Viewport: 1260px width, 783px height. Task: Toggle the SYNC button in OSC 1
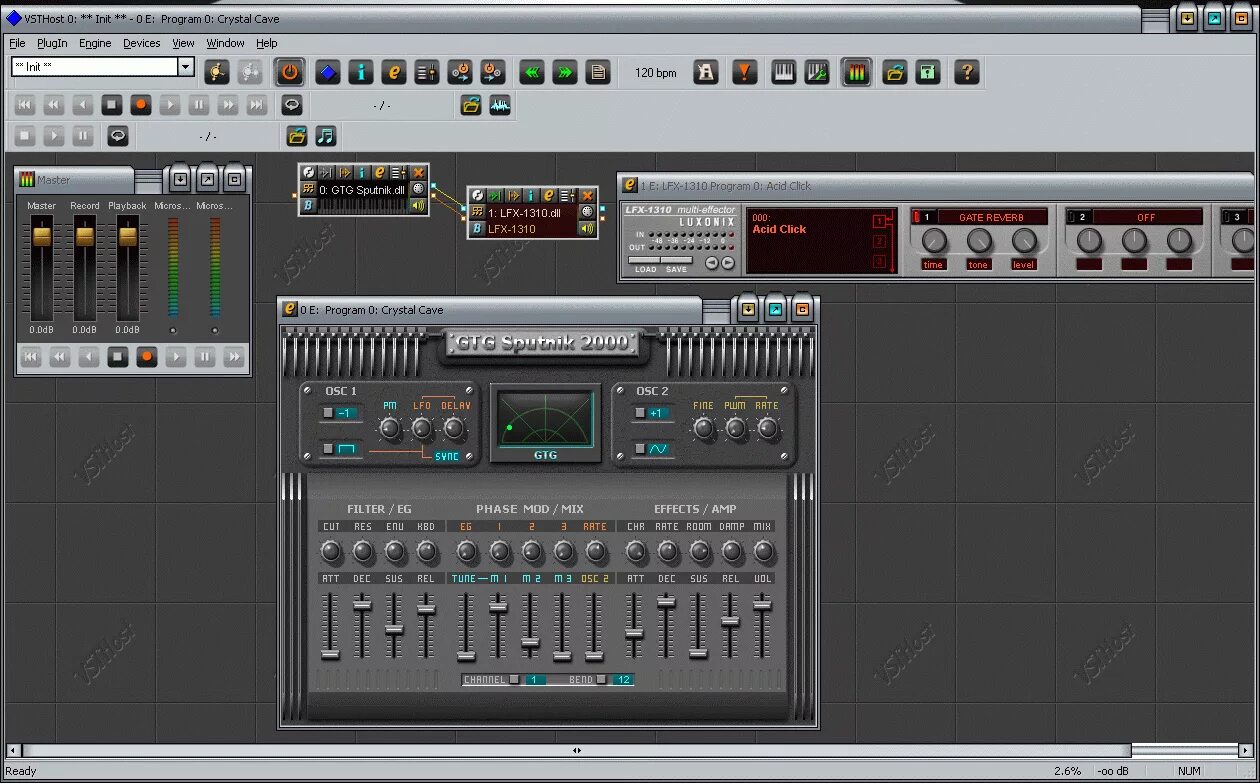pos(447,456)
